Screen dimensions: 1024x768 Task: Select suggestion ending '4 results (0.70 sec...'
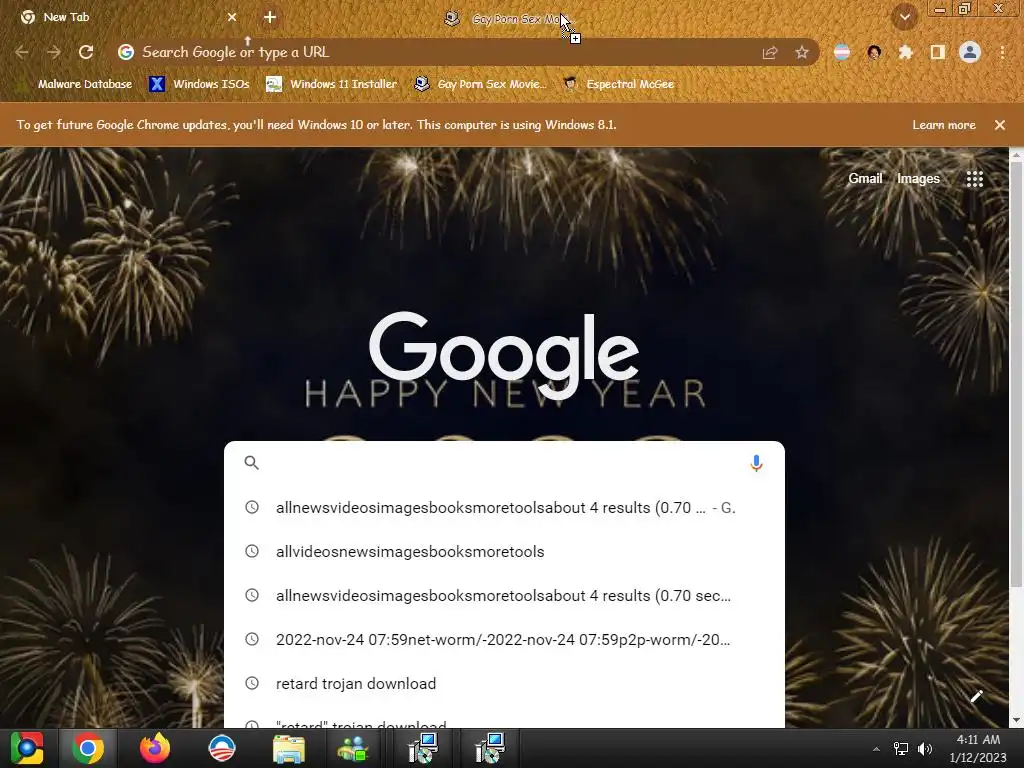pos(504,596)
